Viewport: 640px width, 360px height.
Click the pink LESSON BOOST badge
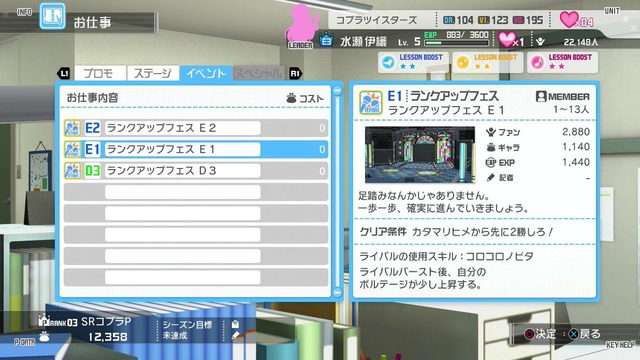pyautogui.click(x=562, y=62)
